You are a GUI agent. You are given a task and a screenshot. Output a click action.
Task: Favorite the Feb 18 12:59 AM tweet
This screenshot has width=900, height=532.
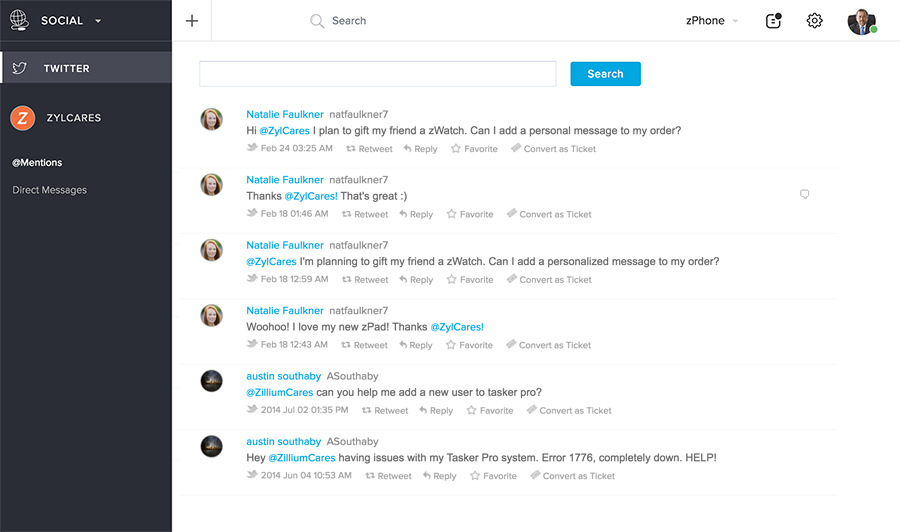tap(470, 280)
